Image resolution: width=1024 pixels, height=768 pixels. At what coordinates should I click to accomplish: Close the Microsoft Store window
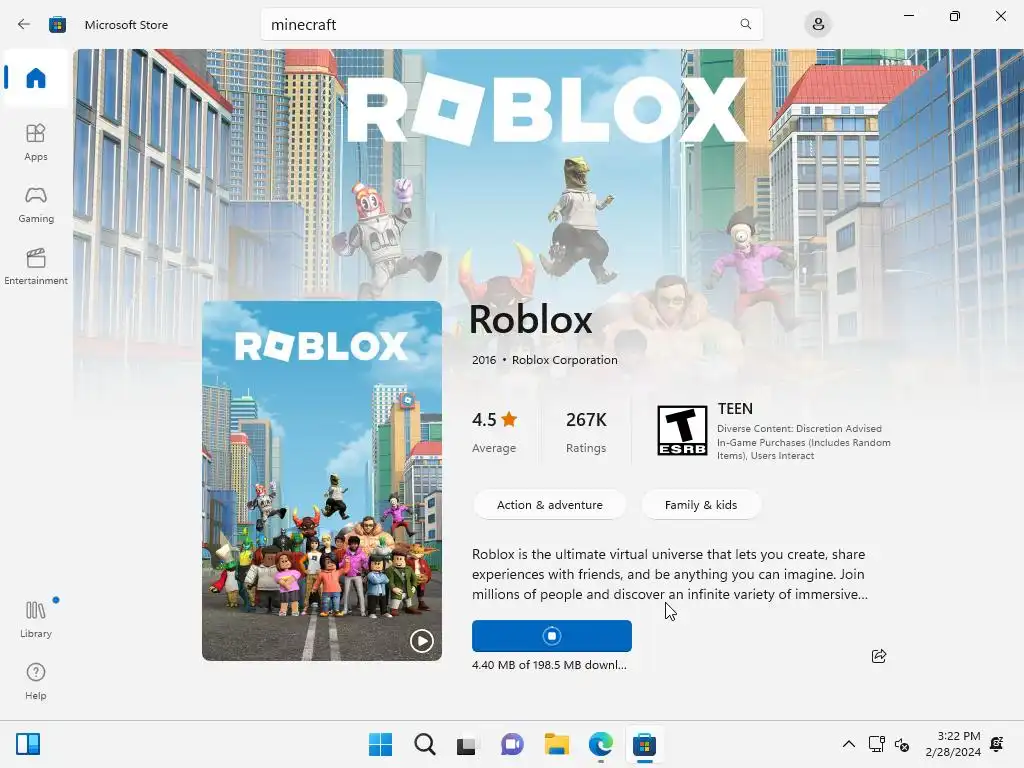coord(1000,16)
